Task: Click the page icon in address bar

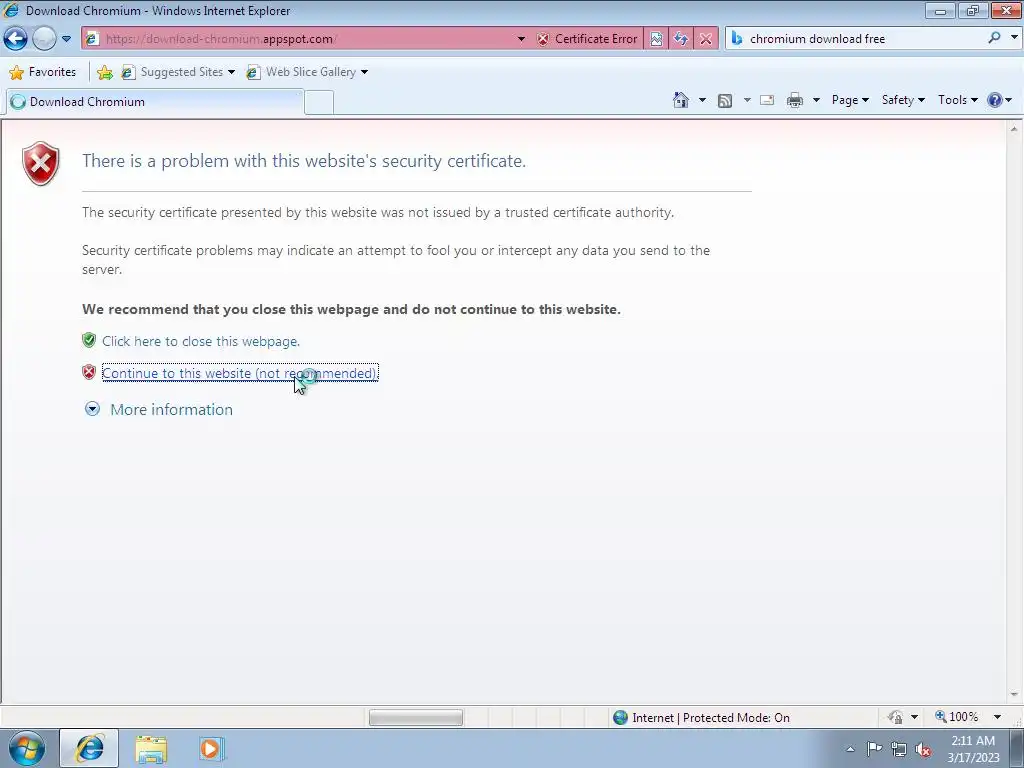Action: [x=92, y=39]
